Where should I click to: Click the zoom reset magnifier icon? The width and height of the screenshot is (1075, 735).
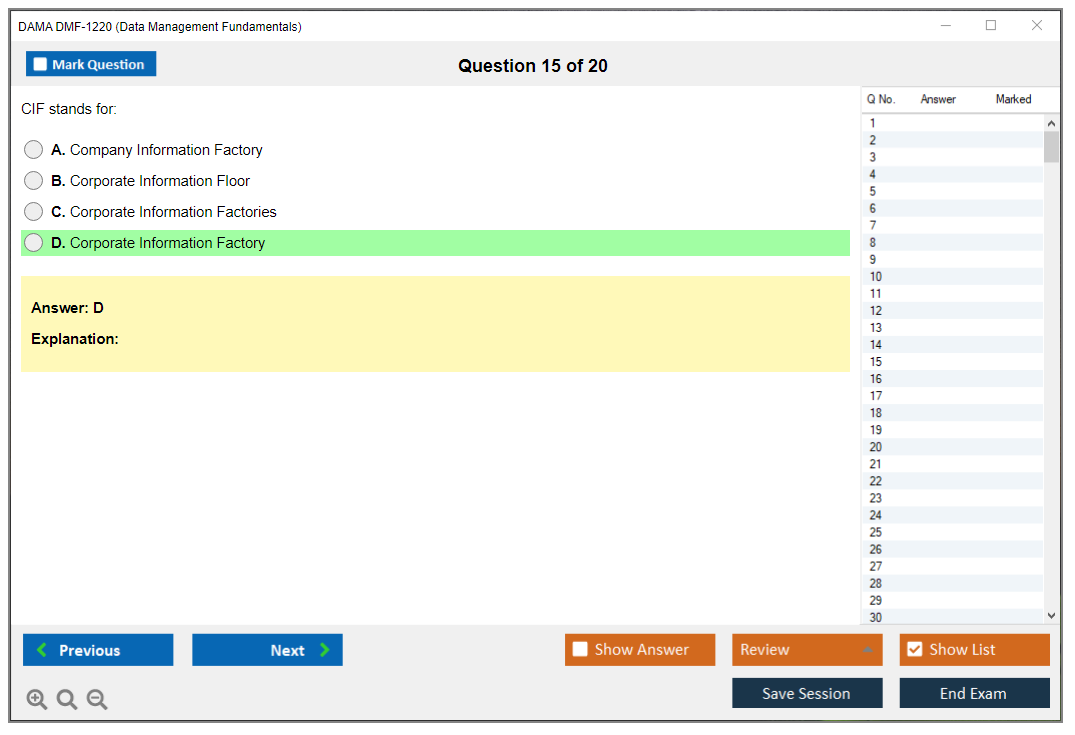pyautogui.click(x=67, y=700)
